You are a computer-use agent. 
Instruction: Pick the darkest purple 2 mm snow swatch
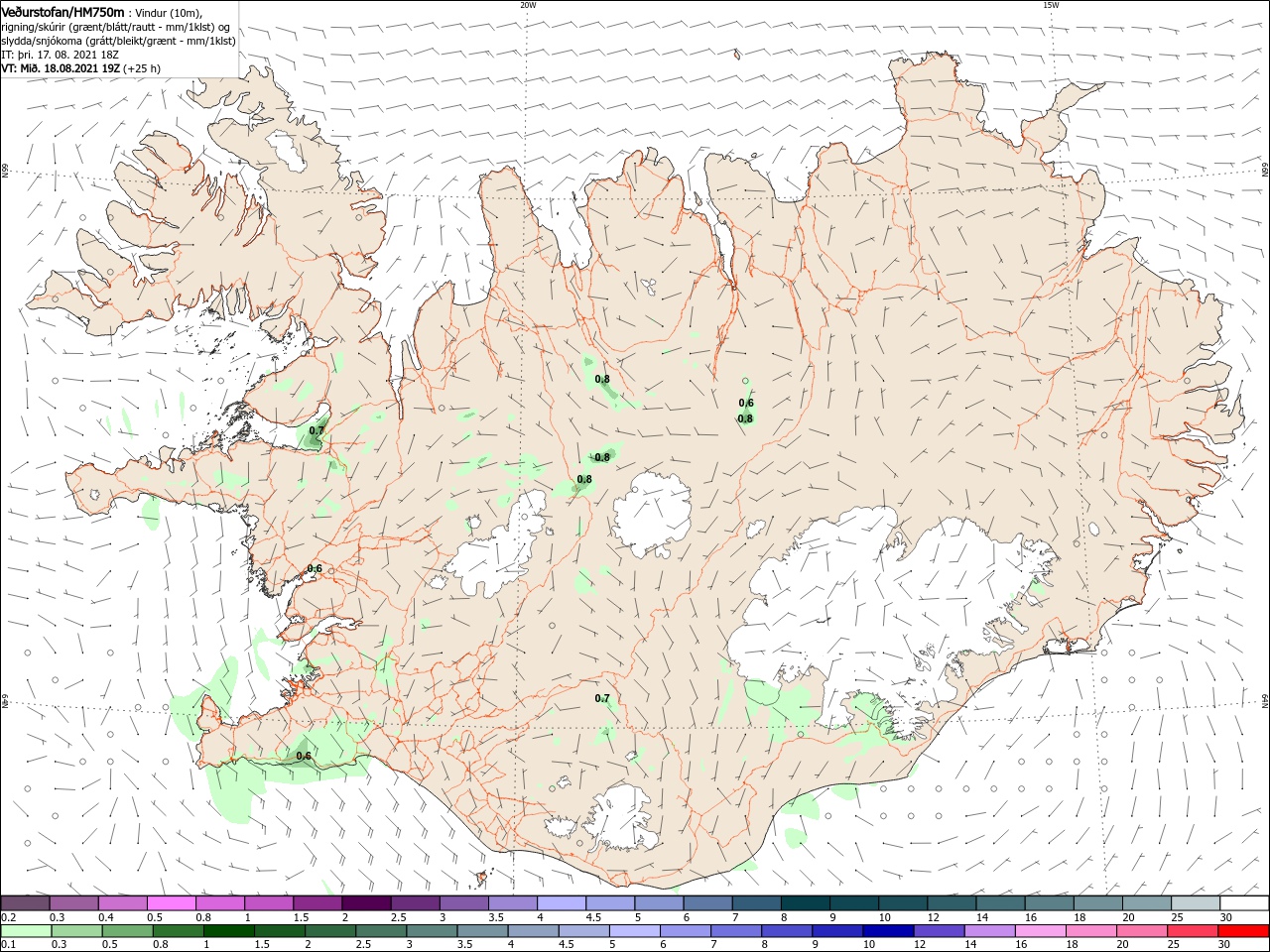(x=366, y=903)
